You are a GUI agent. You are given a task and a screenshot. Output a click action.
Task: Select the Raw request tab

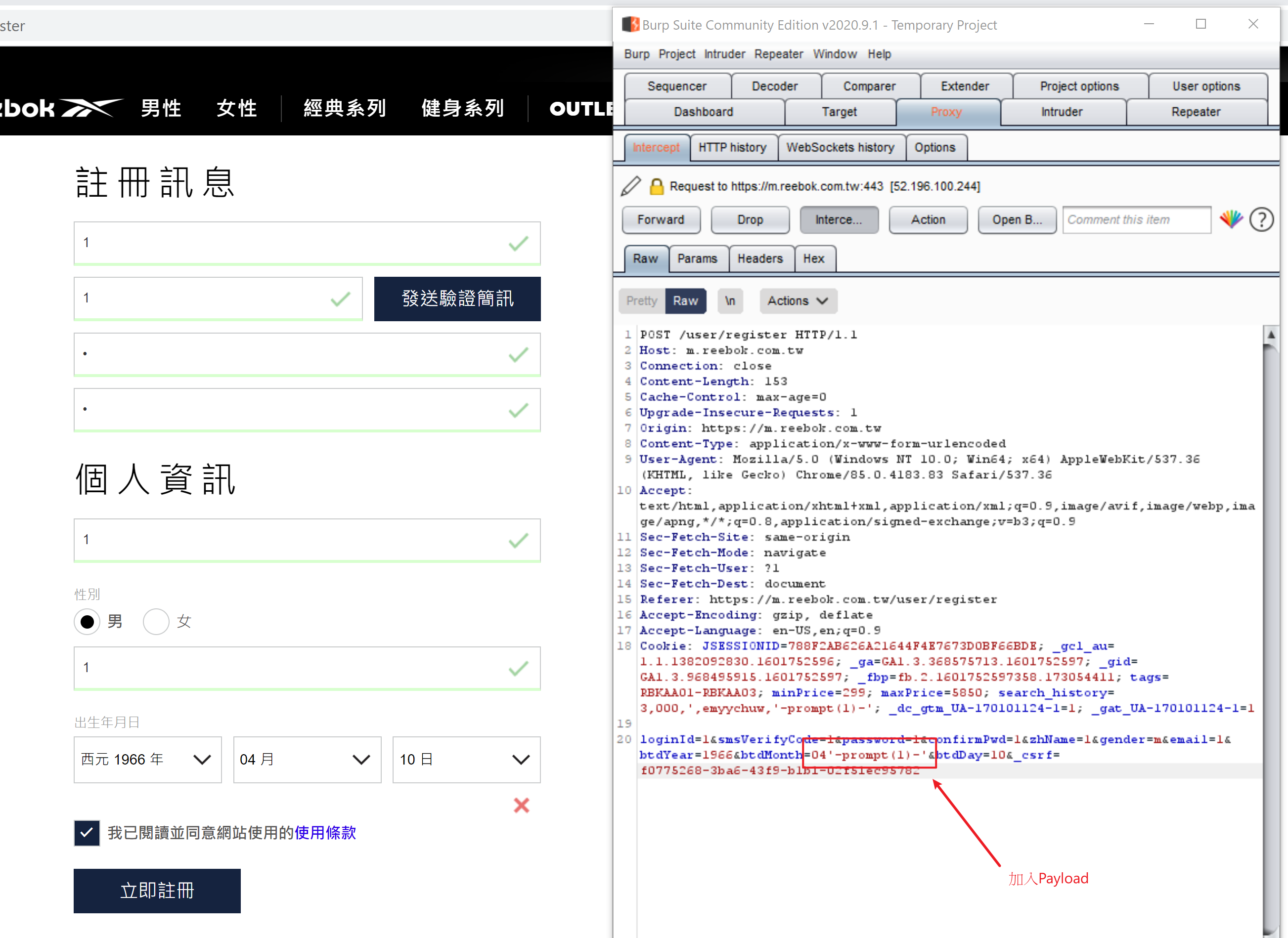click(x=645, y=259)
